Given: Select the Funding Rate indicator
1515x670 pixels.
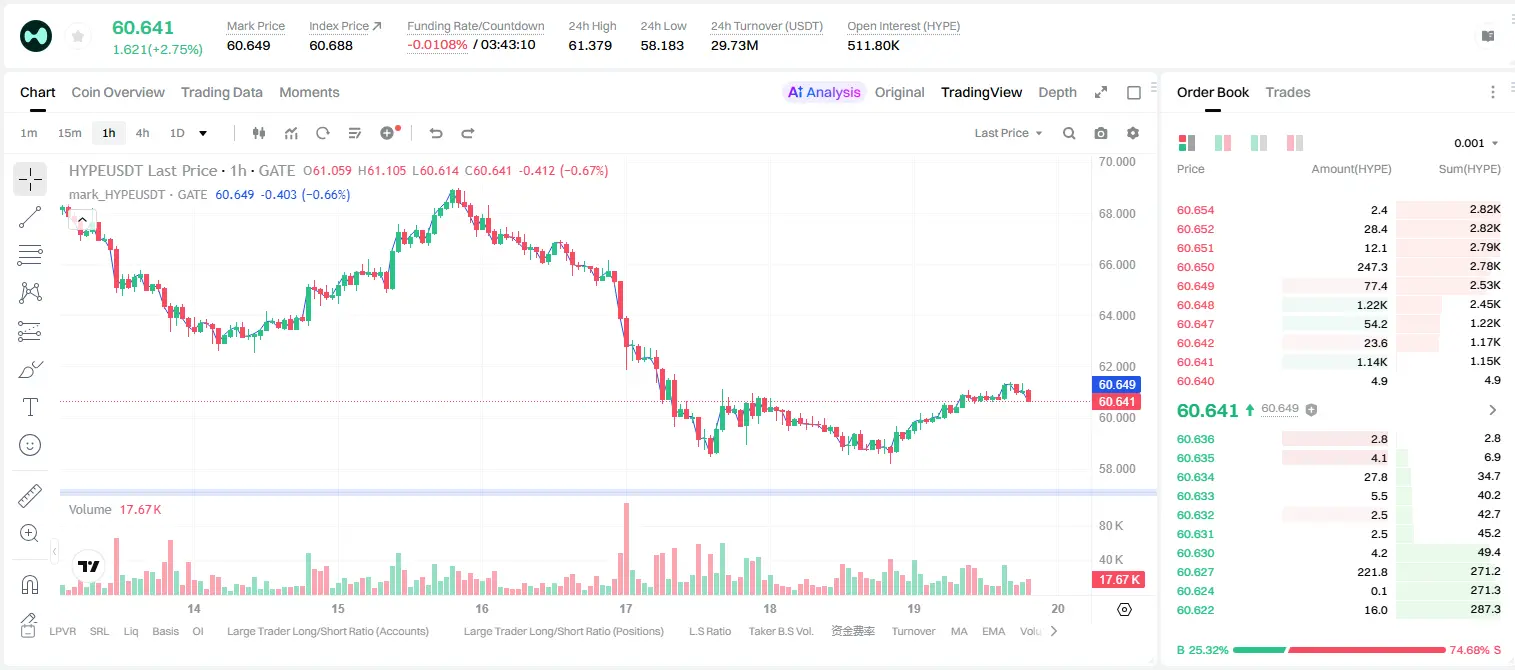Looking at the screenshot, I should coord(853,631).
